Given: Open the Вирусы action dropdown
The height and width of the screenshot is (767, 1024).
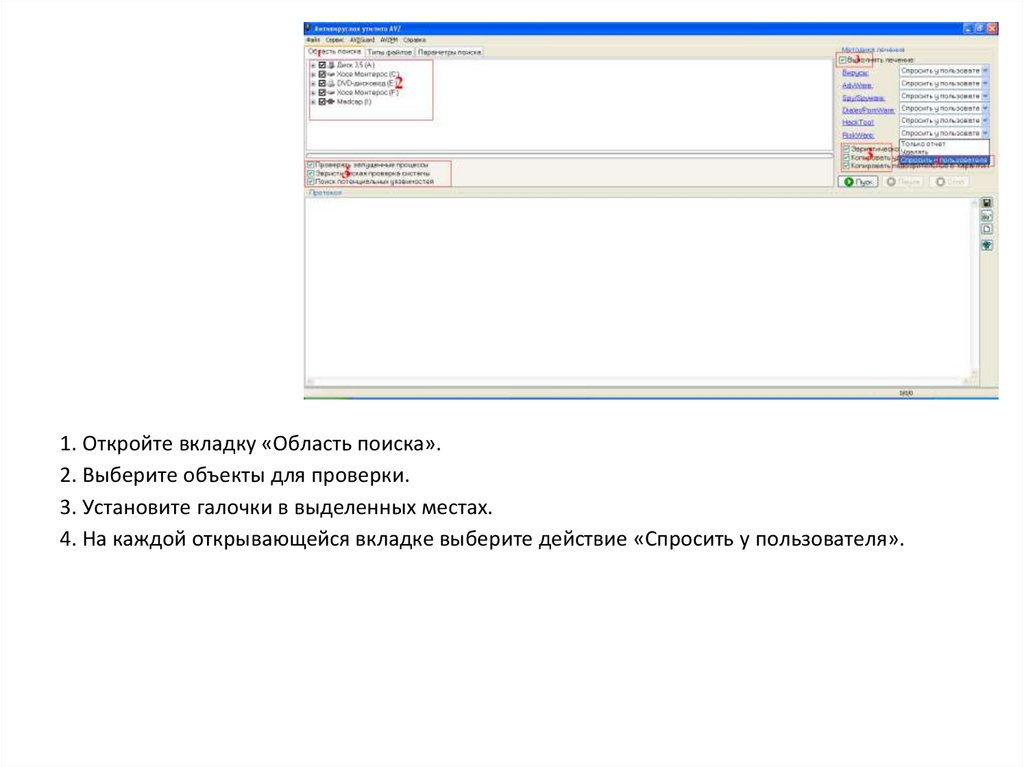Looking at the screenshot, I should point(985,72).
